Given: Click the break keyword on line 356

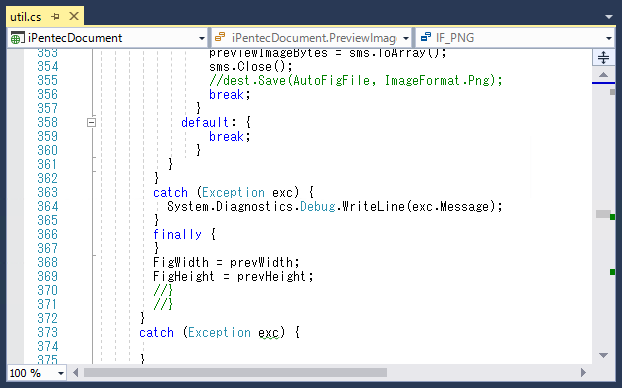Looking at the screenshot, I should coord(226,94).
